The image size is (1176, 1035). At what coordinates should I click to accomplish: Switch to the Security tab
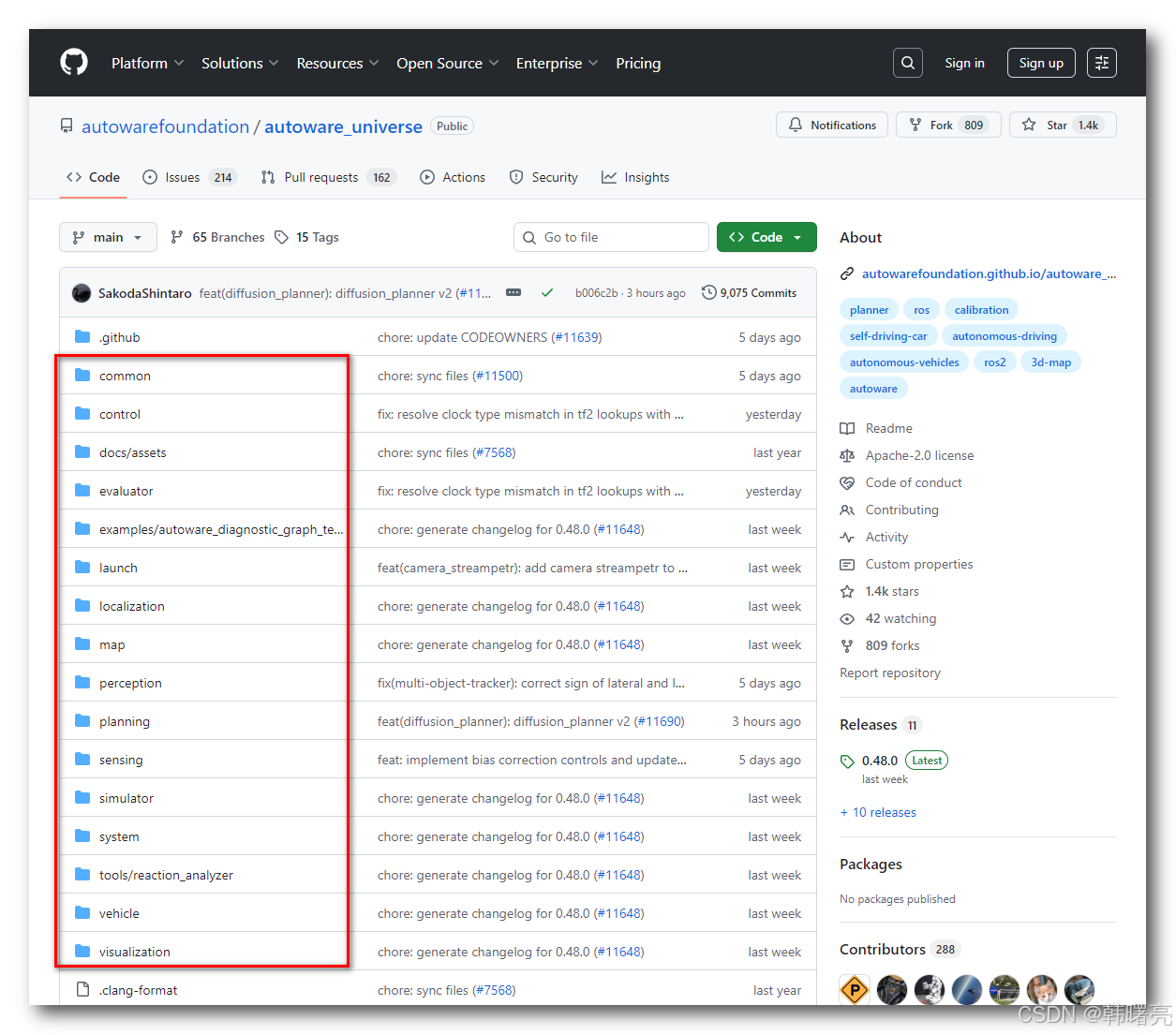(x=543, y=177)
